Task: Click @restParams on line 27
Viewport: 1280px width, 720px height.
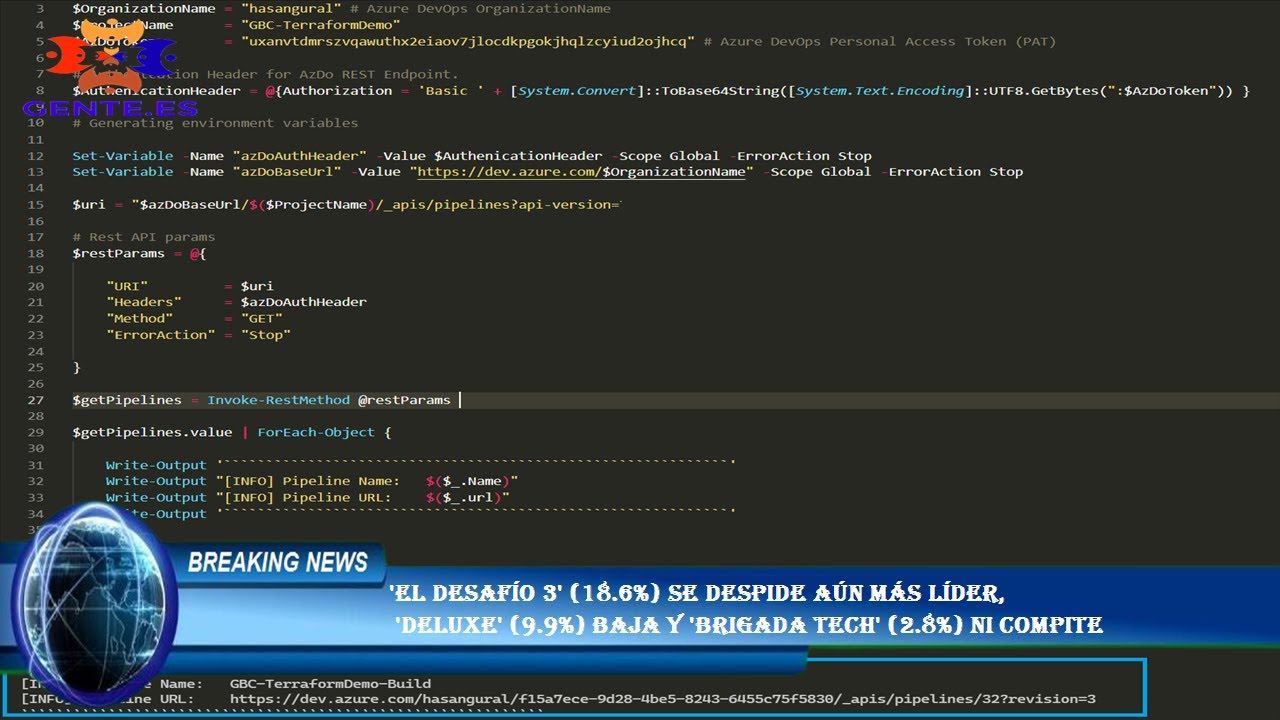Action: [x=404, y=400]
